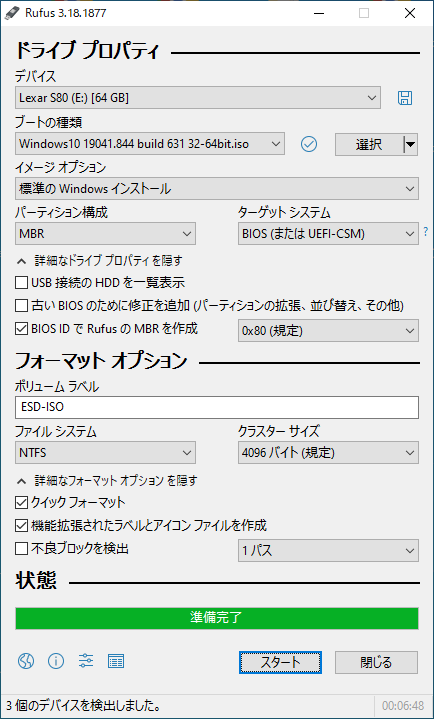This screenshot has height=719, width=434.
Task: Click the checksum checkmark circle icon
Action: click(x=309, y=144)
